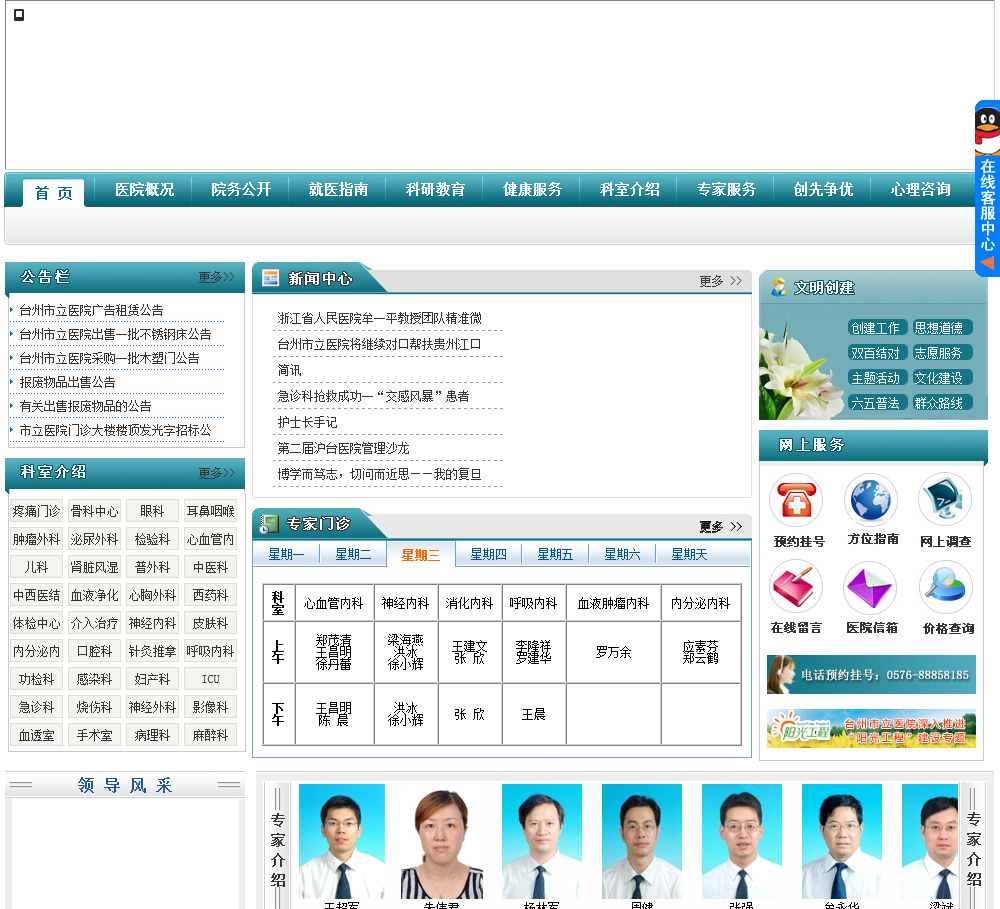Image resolution: width=1000 pixels, height=909 pixels.
Task: Click the 创建工作 button
Action: coord(876,328)
